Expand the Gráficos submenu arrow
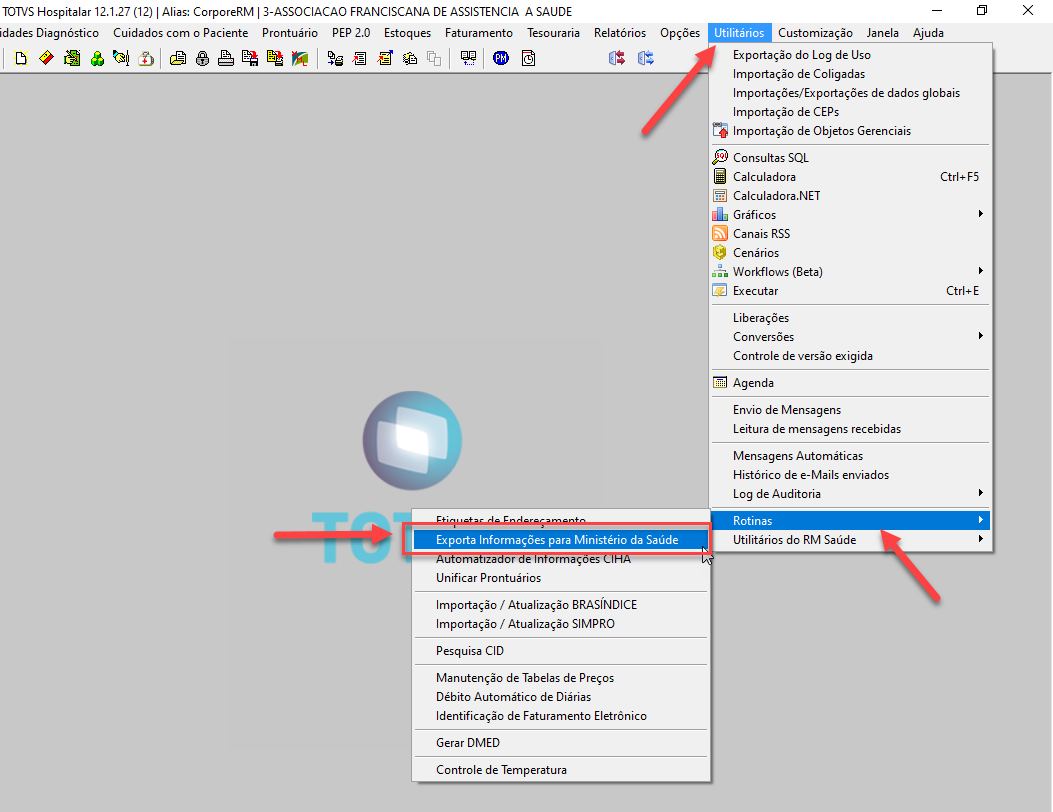 tap(980, 214)
